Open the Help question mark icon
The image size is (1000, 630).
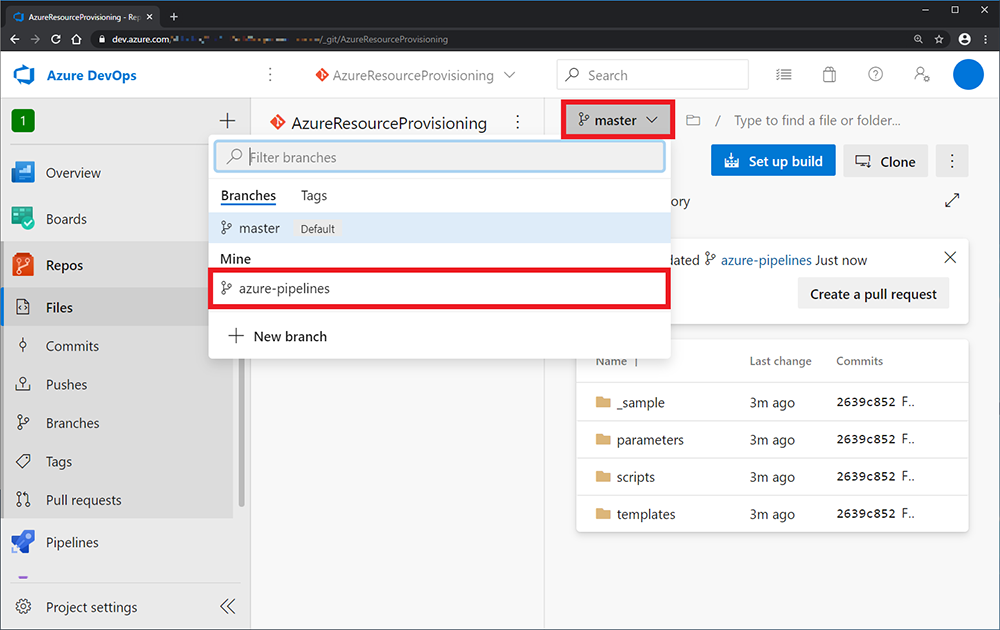[x=876, y=75]
